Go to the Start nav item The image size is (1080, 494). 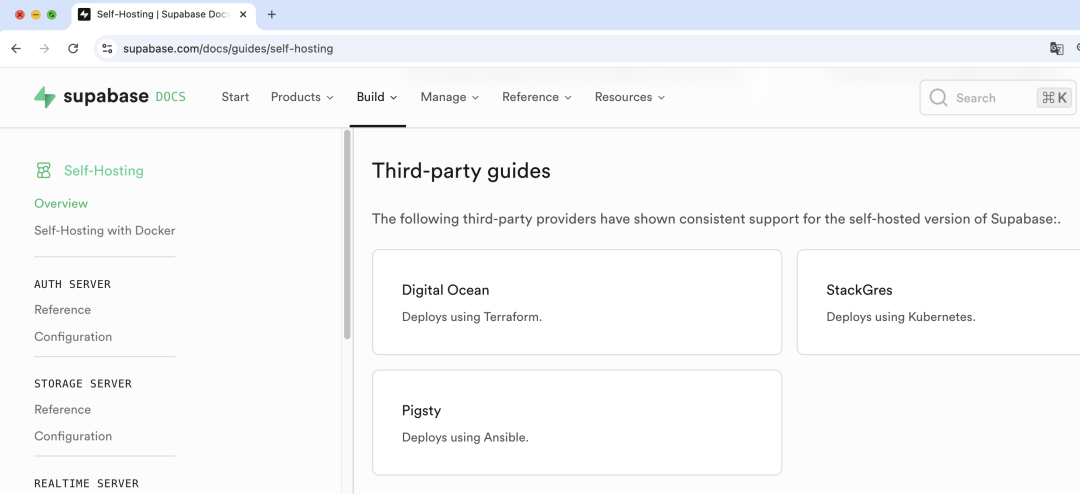coord(235,97)
